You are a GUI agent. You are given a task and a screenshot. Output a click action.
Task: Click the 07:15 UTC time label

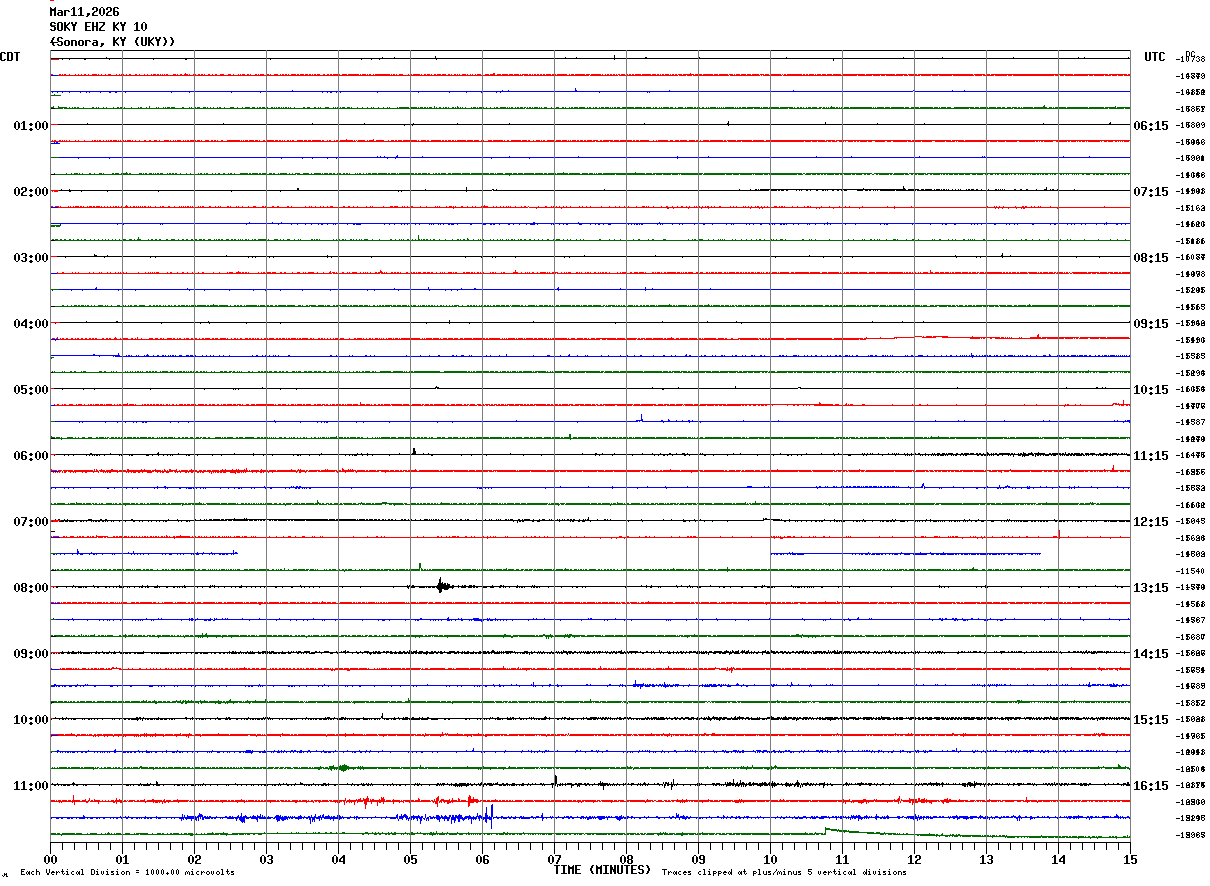(x=1150, y=191)
